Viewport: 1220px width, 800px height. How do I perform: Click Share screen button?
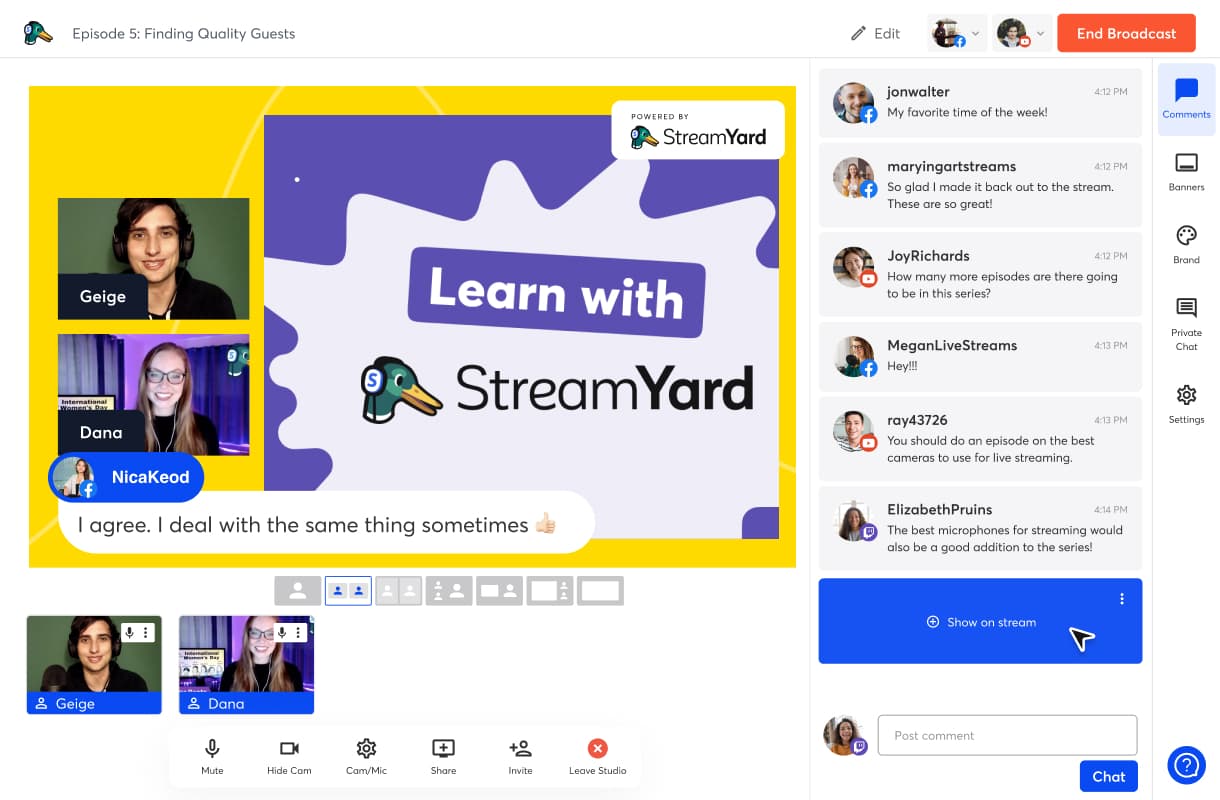pos(443,757)
